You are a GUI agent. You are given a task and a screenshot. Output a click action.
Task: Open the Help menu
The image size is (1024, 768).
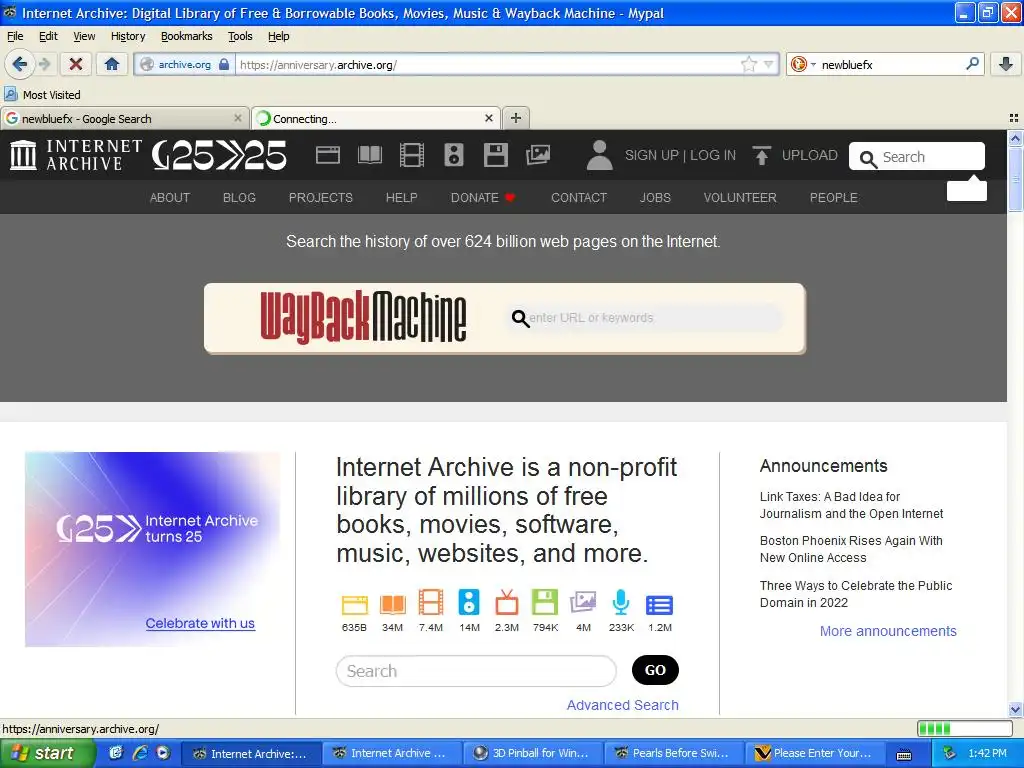click(279, 36)
